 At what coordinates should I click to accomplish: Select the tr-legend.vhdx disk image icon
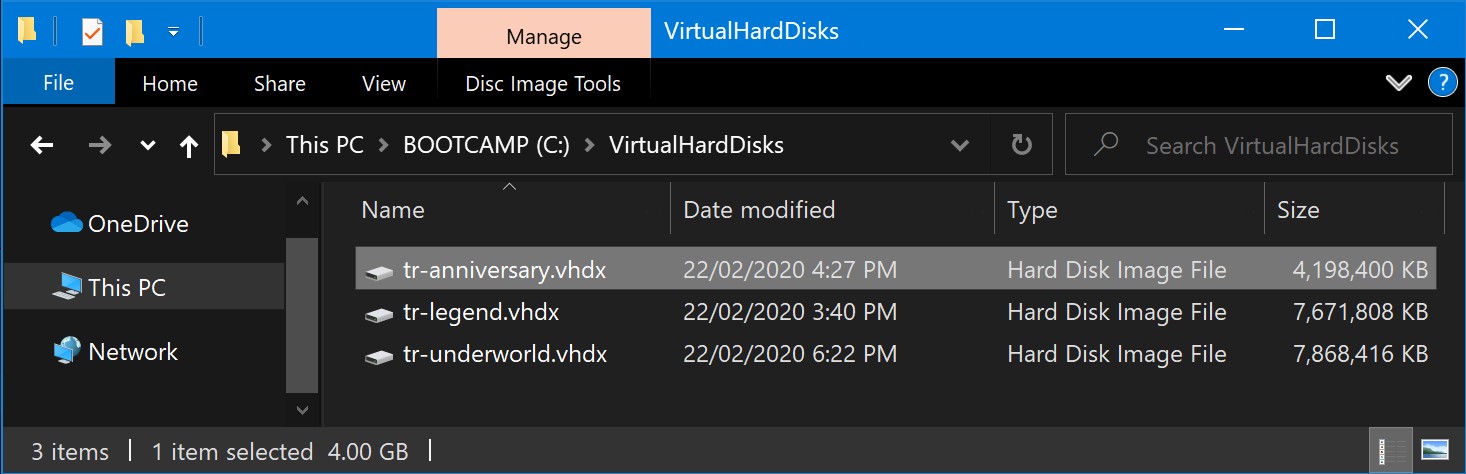tap(379, 313)
